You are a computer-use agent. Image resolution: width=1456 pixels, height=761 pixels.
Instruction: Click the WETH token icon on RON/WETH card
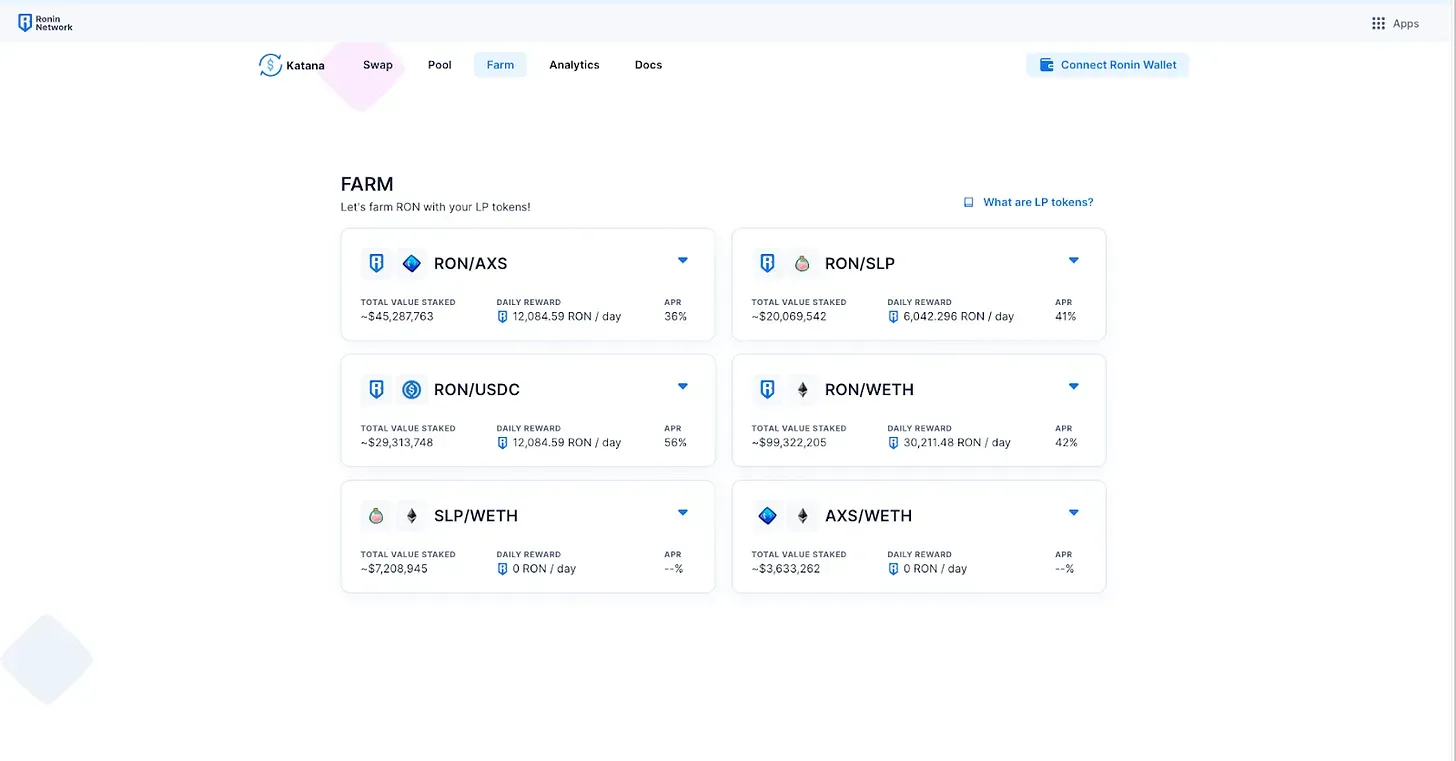coord(802,389)
